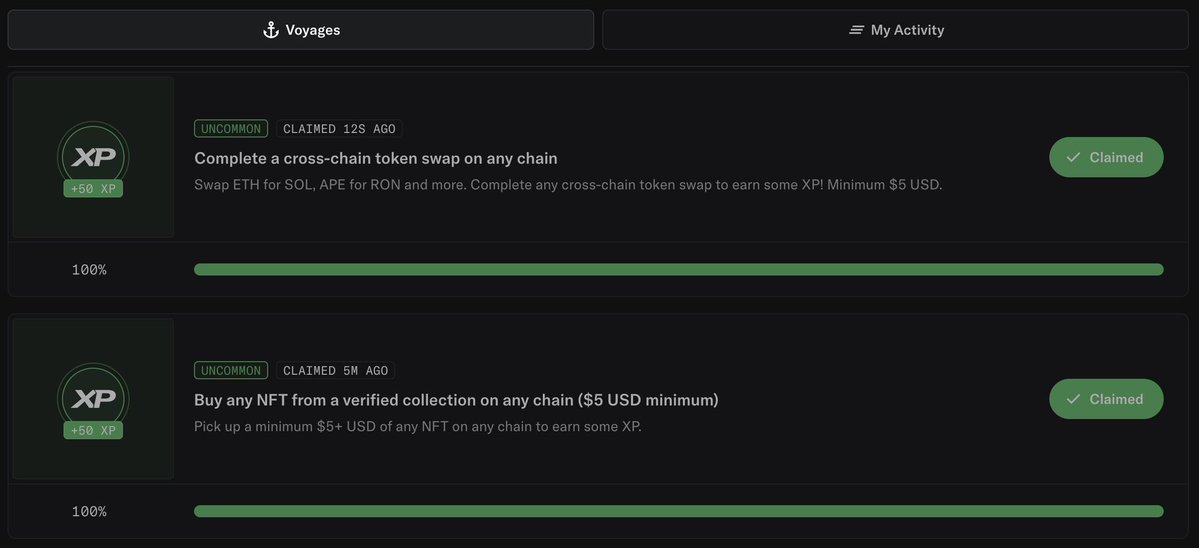Click the CLAIMED 12S AGO label
The width and height of the screenshot is (1199, 548).
[x=340, y=128]
